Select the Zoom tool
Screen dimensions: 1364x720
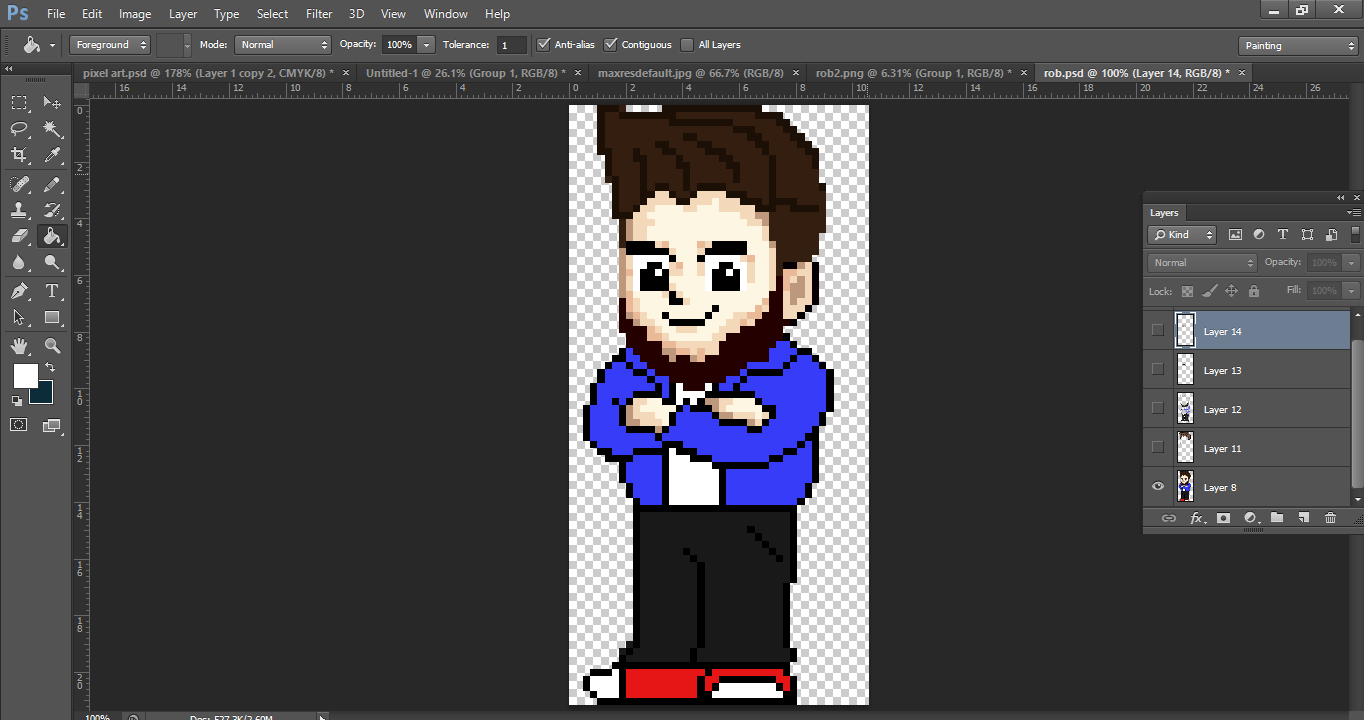[52, 346]
